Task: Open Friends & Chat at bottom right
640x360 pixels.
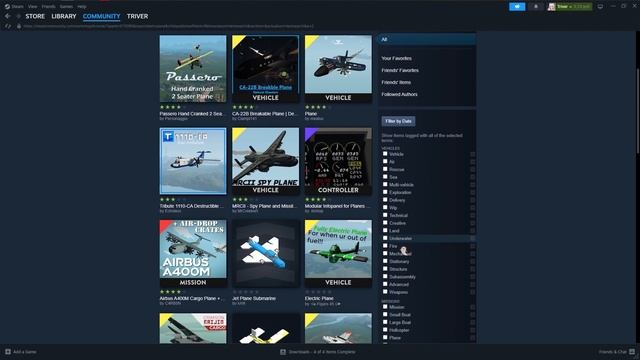Action: click(617, 352)
